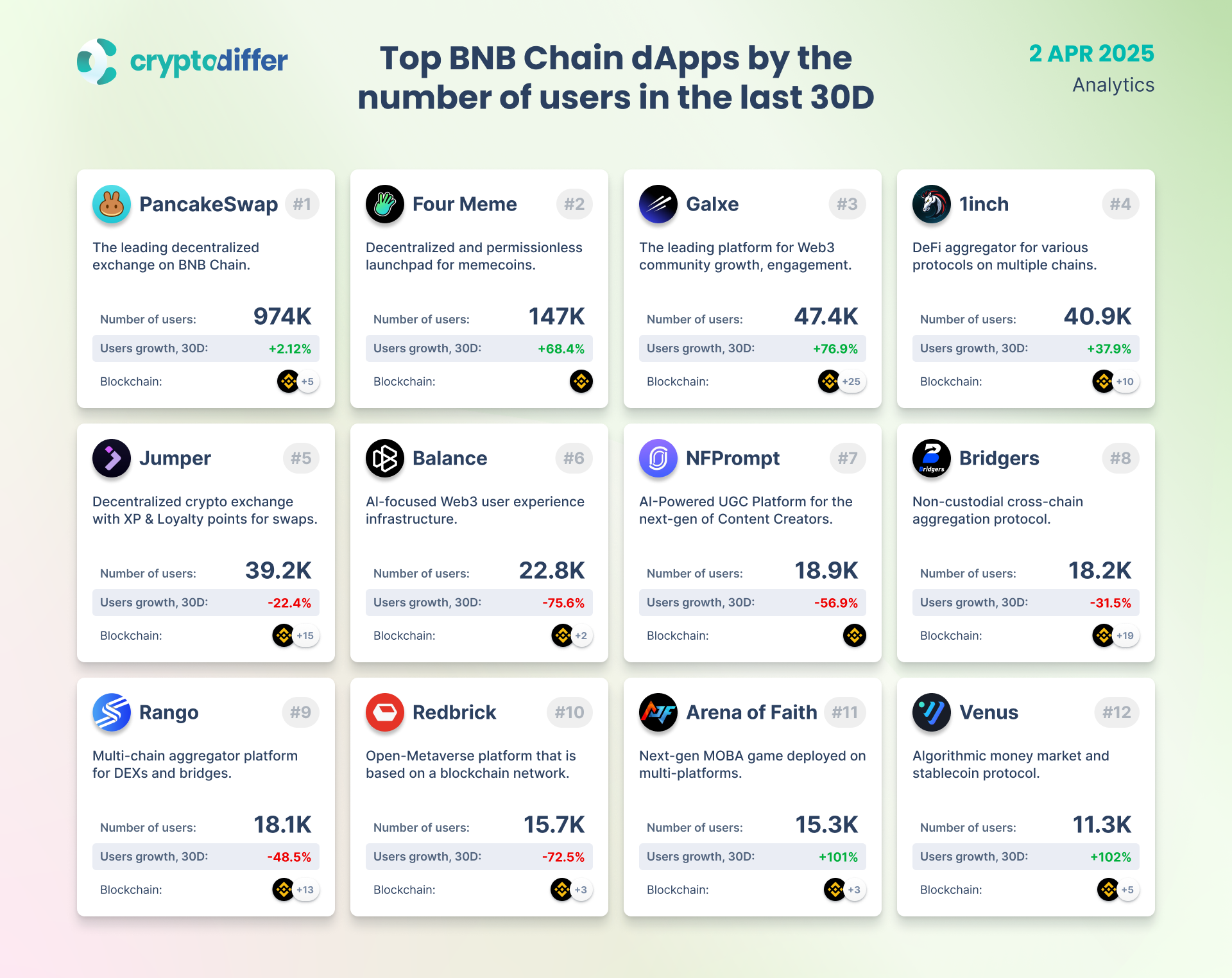
Task: Click the PancakeSwap #1 rank badge
Action: click(302, 204)
